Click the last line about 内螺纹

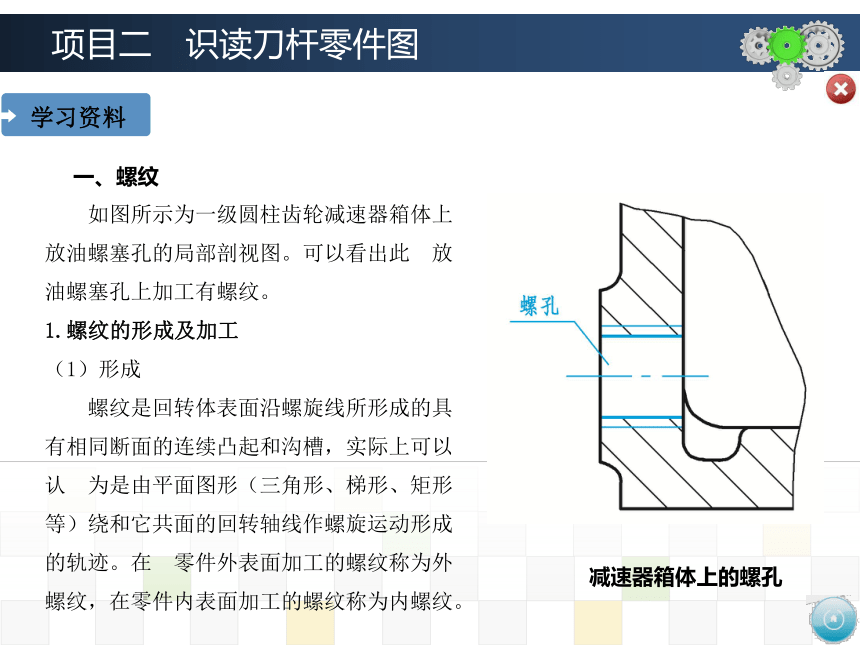coord(255,602)
